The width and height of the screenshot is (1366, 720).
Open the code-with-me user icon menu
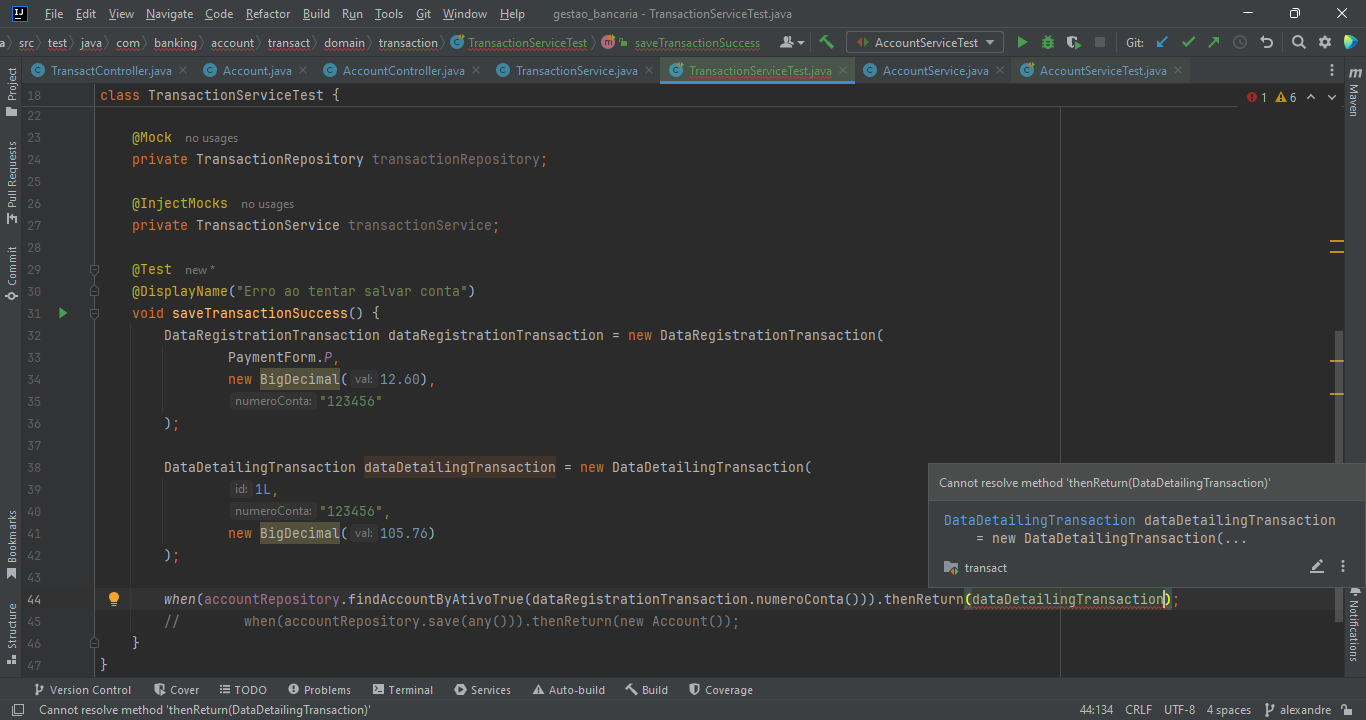point(792,42)
